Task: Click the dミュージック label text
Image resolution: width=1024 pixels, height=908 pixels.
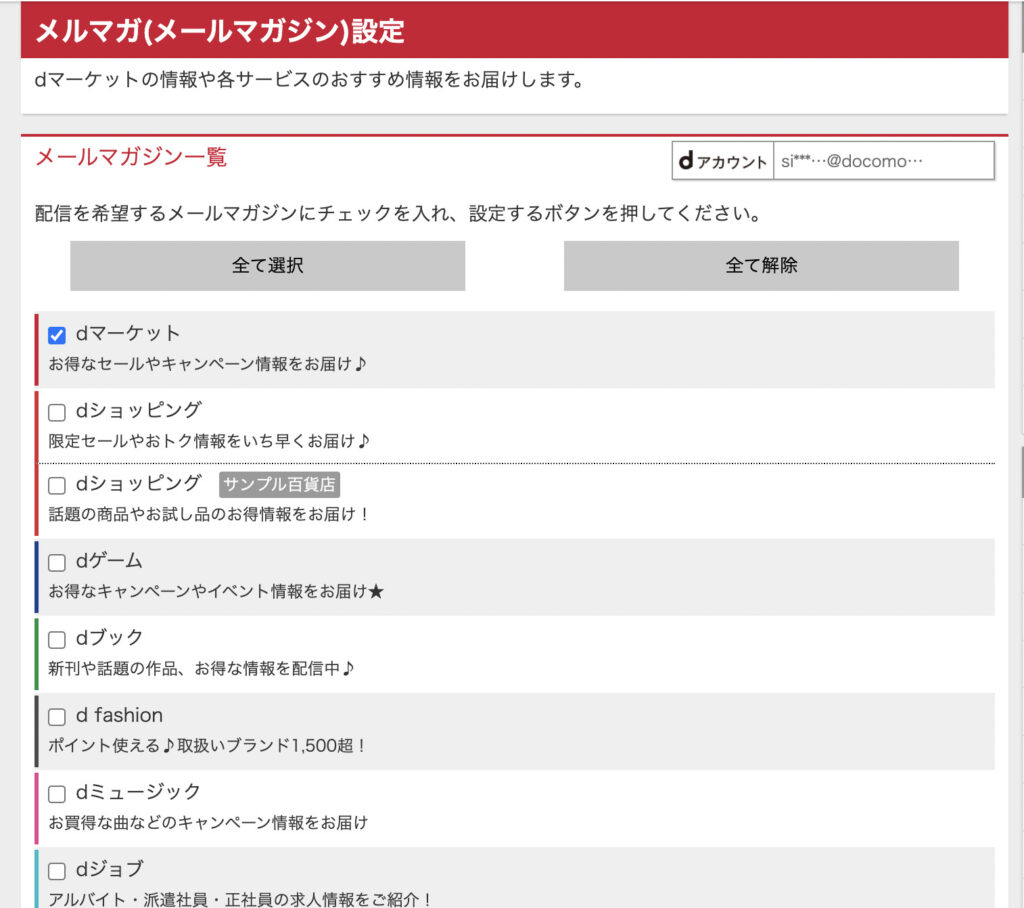Action: click(x=138, y=792)
